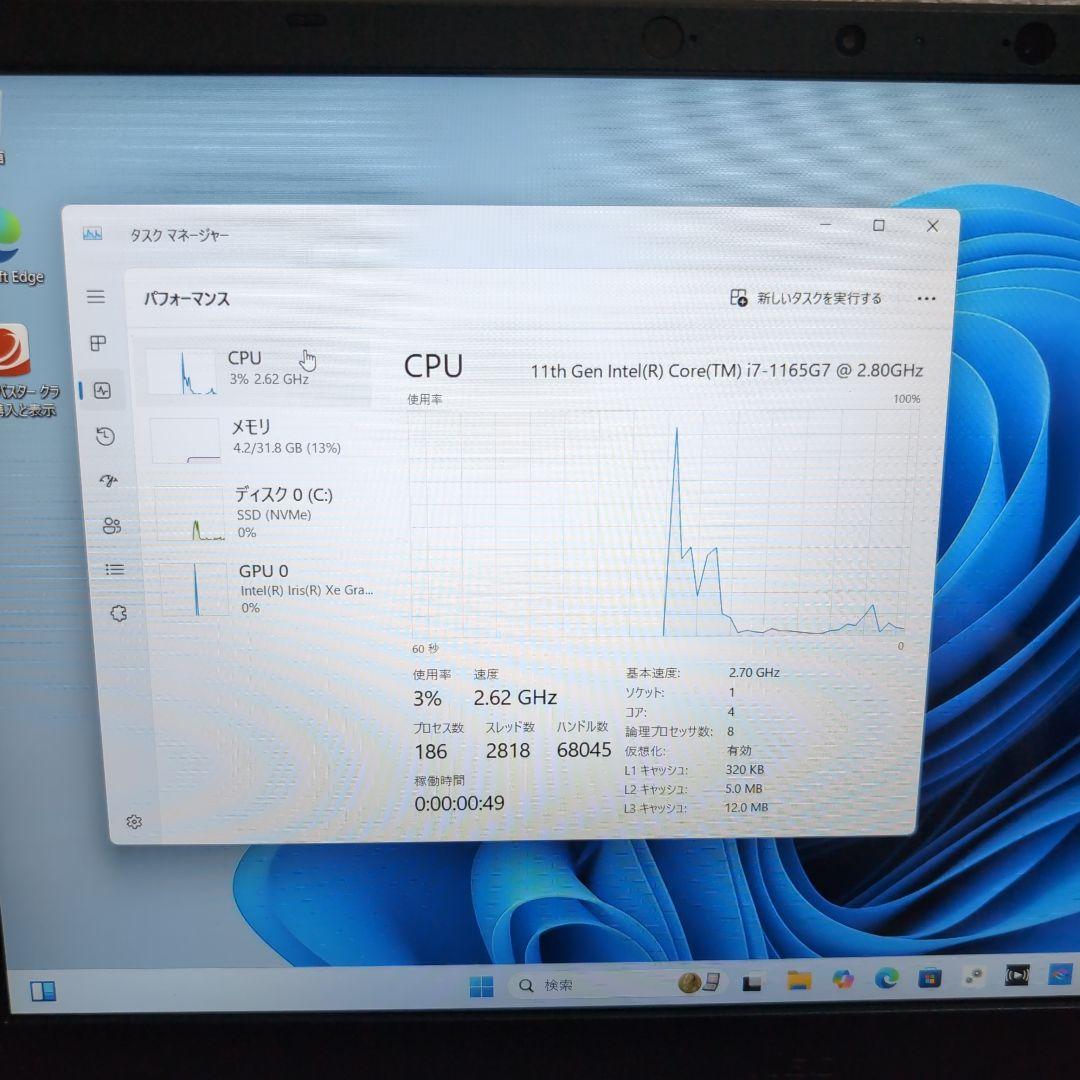
Task: Select the CPU performance entry
Action: tap(253, 371)
